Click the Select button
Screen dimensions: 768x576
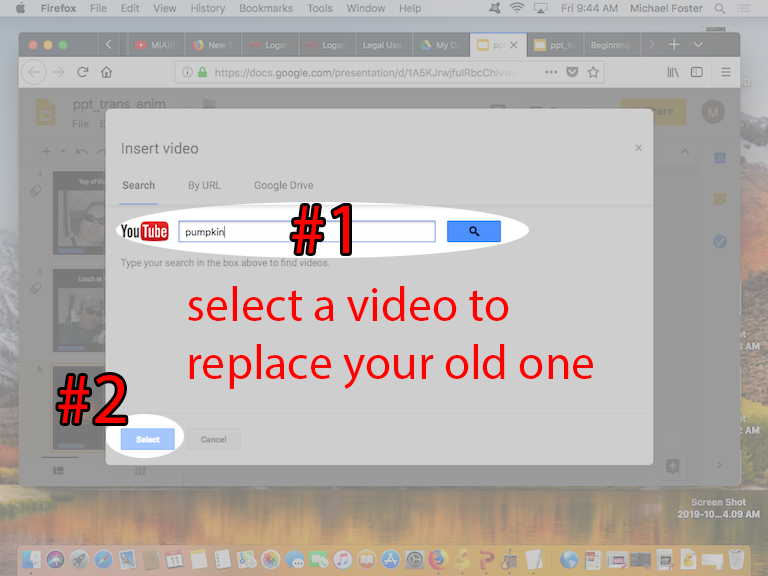tap(147, 439)
